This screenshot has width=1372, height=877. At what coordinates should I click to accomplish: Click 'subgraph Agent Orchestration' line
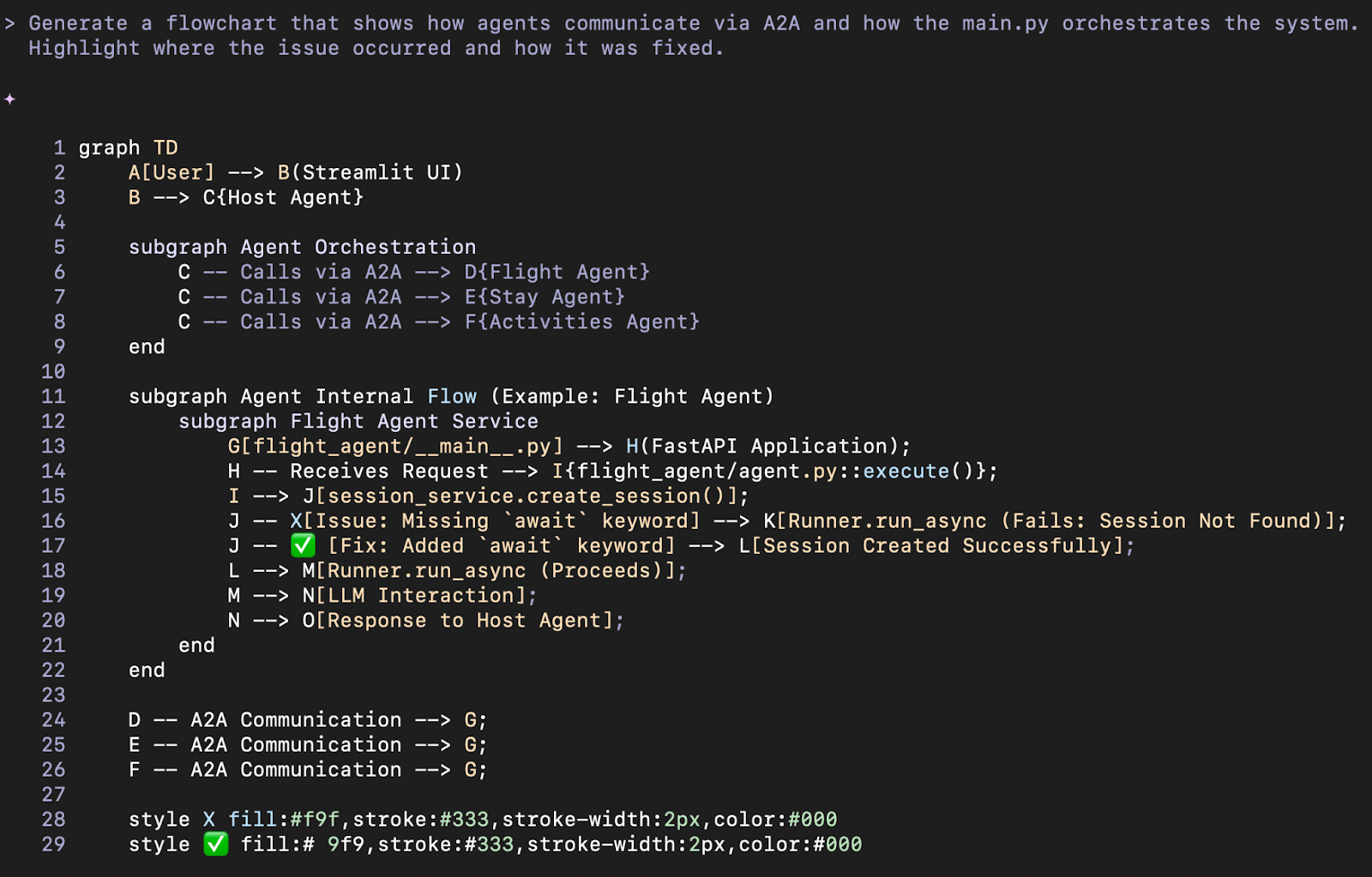click(302, 247)
